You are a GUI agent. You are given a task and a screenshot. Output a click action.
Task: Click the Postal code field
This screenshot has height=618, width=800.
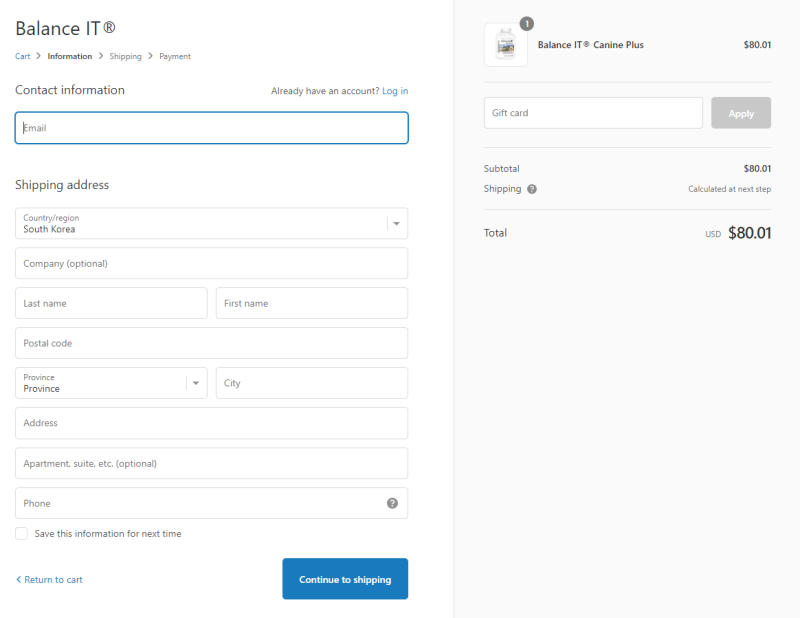pos(211,343)
